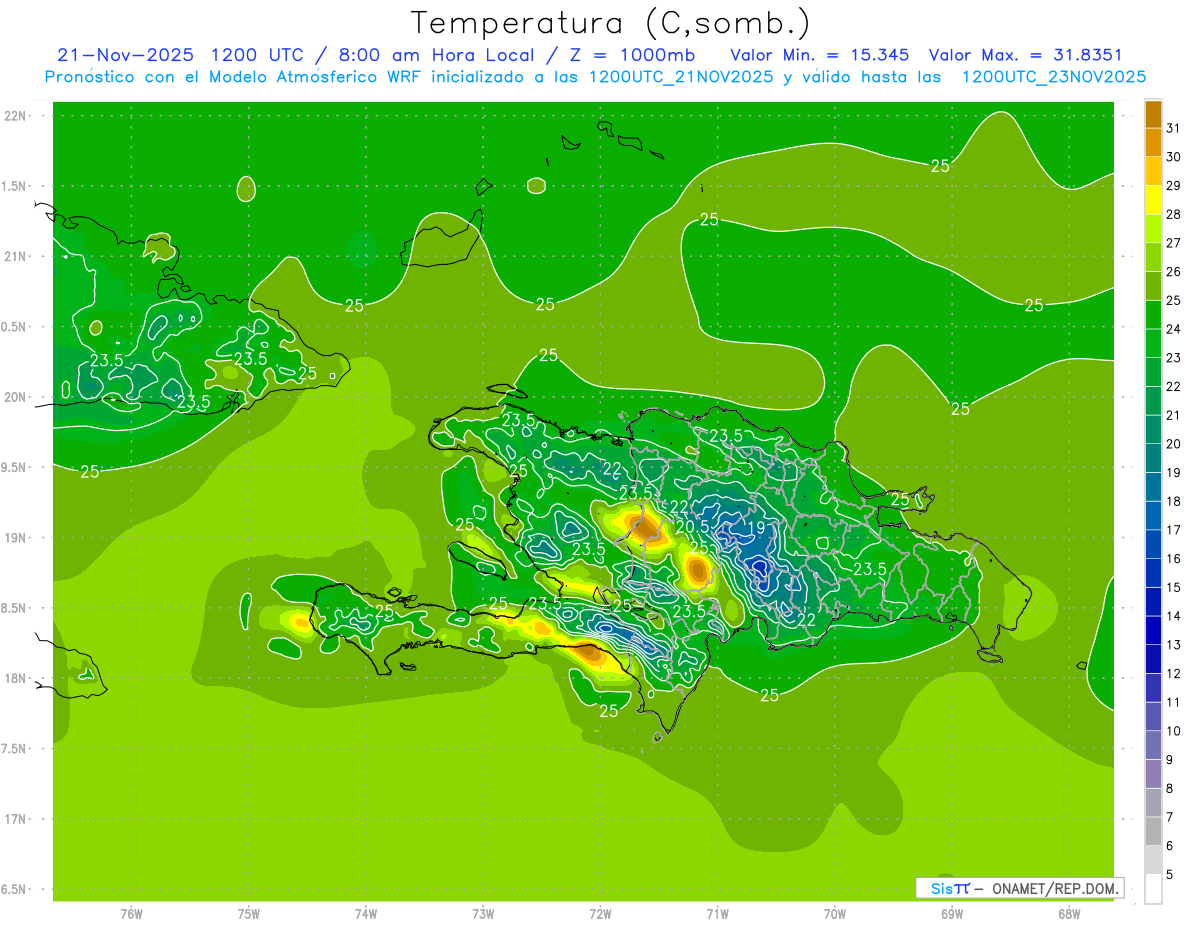Click the "7" label on the color scale
This screenshot has width=1200, height=927.
pos(1169,817)
